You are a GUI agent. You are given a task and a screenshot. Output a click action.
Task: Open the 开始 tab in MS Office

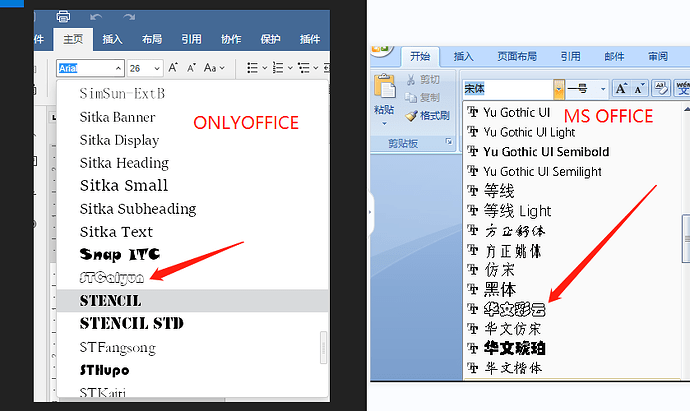point(420,56)
